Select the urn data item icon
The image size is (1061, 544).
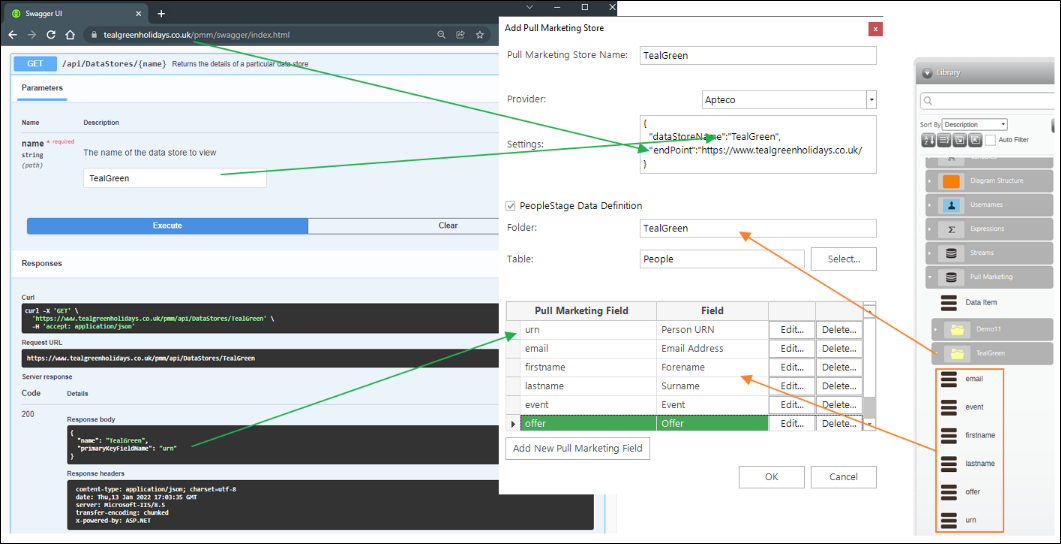(x=949, y=520)
